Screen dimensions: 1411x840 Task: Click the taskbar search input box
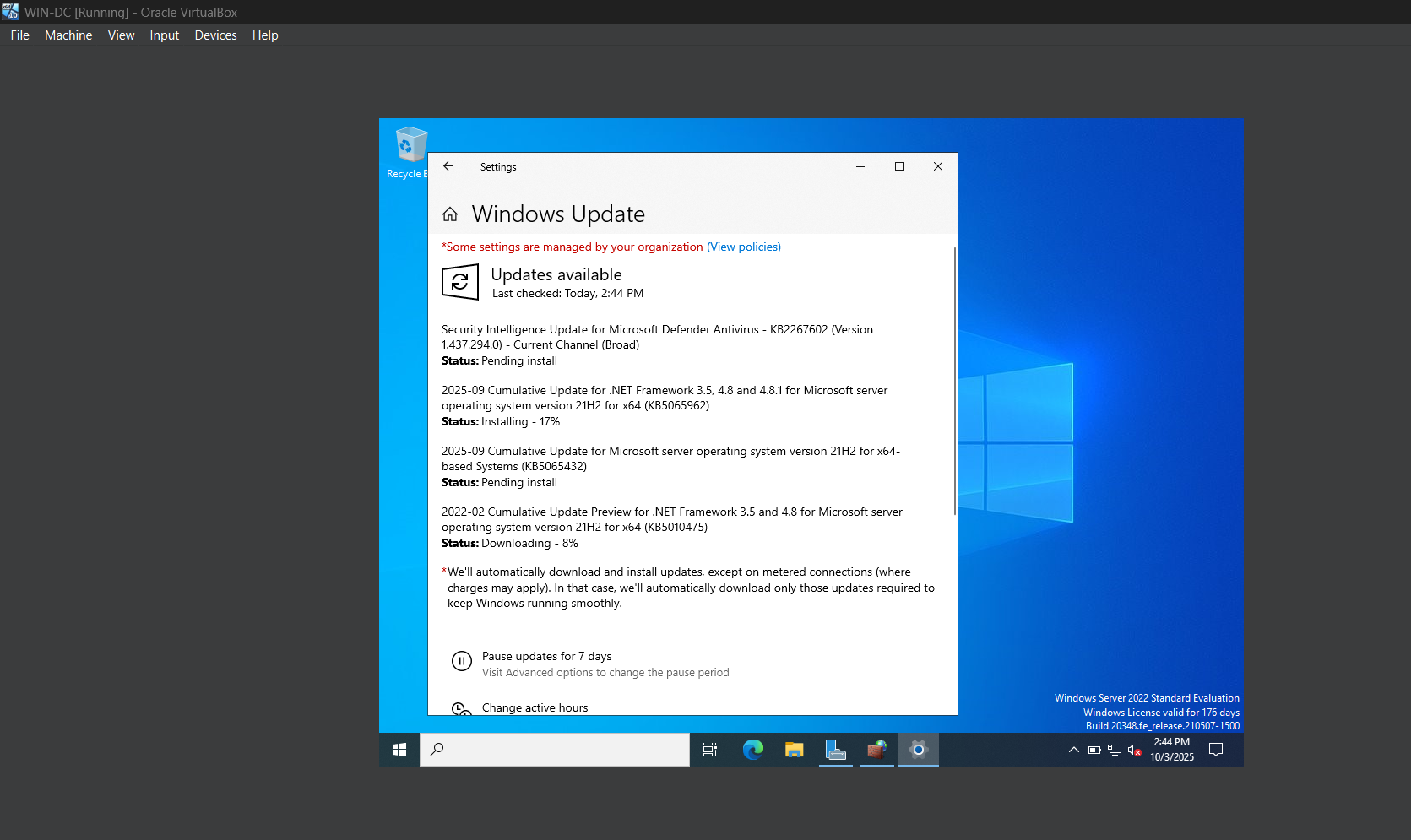[x=555, y=750]
